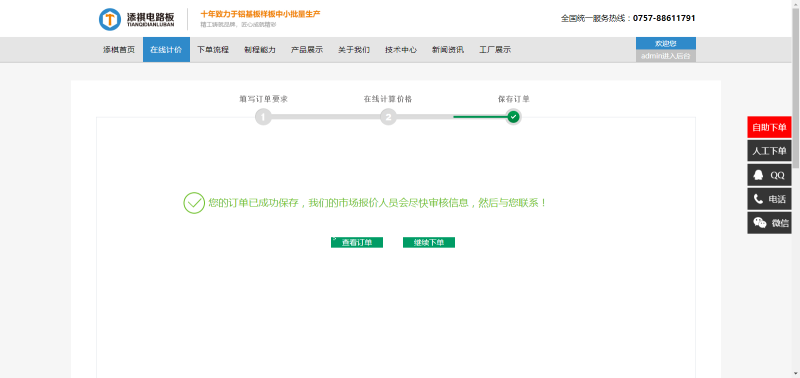Click the red 自助下单 side button
This screenshot has width=800, height=378.
769,127
